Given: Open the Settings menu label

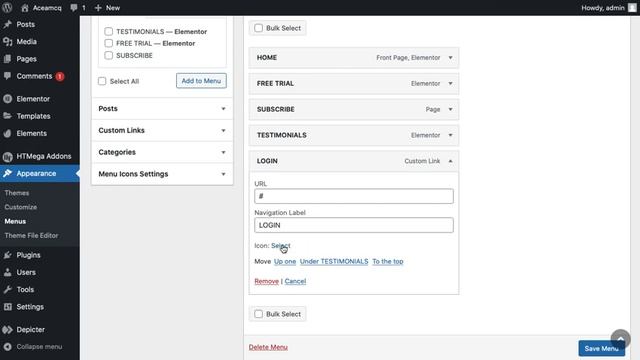Looking at the screenshot, I should (x=30, y=307).
